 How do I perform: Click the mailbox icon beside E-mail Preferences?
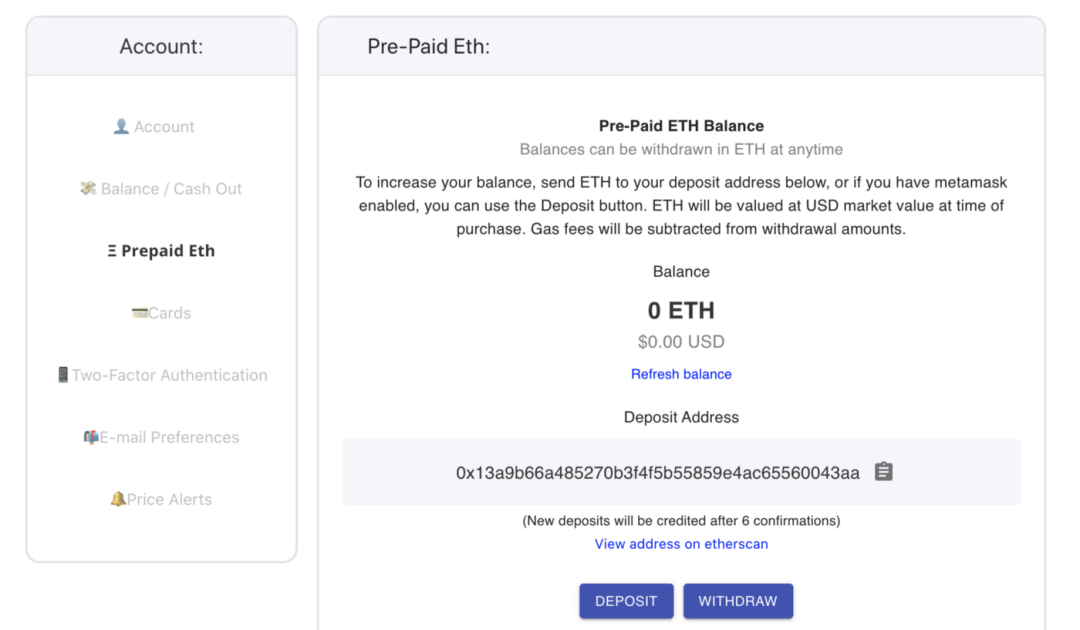[90, 437]
